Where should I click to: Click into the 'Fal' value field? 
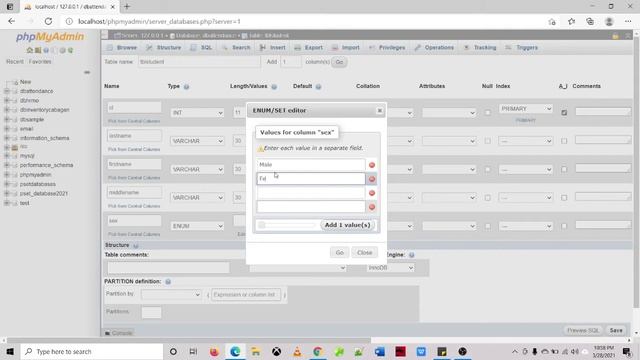pos(311,178)
